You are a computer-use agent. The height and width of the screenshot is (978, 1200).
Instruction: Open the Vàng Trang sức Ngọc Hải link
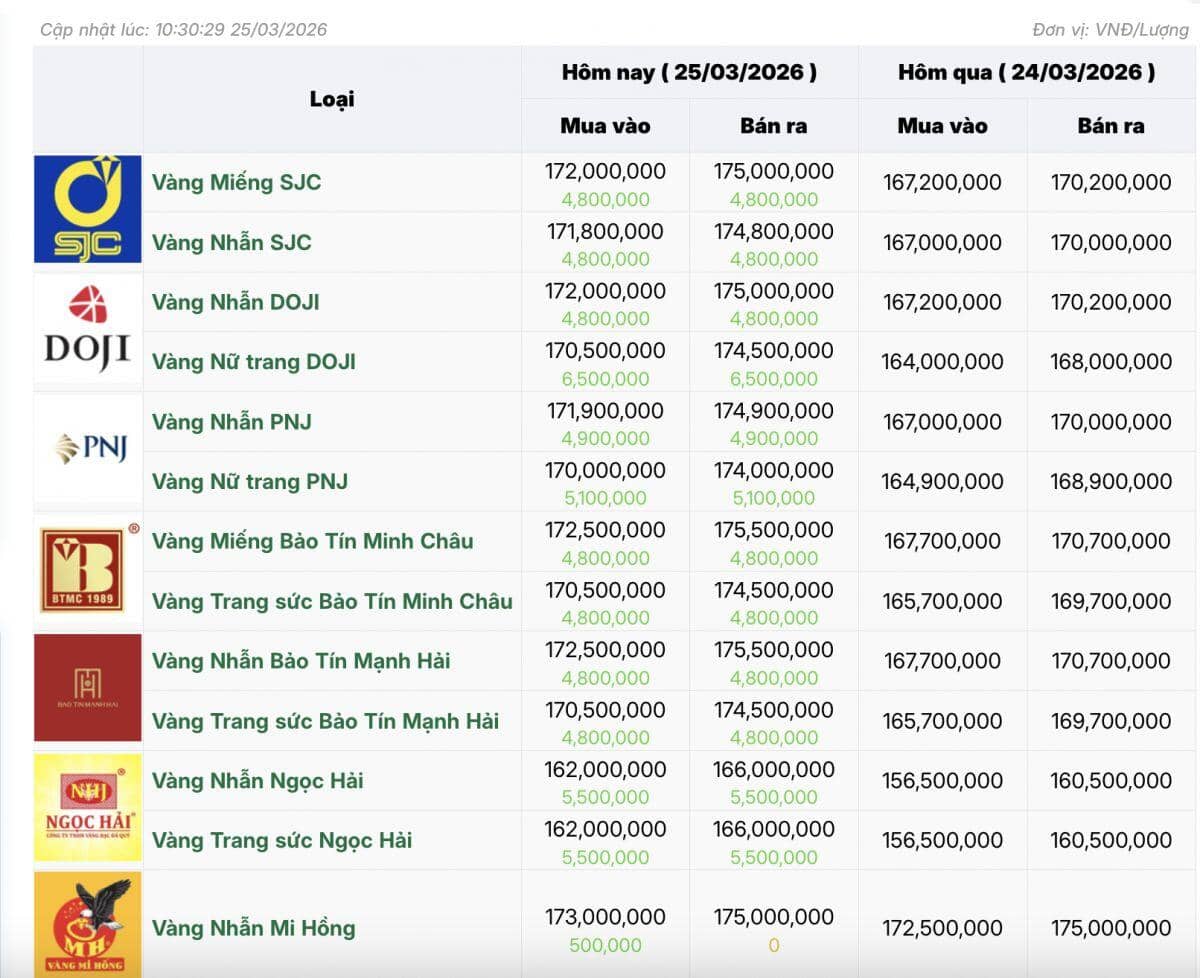click(282, 841)
